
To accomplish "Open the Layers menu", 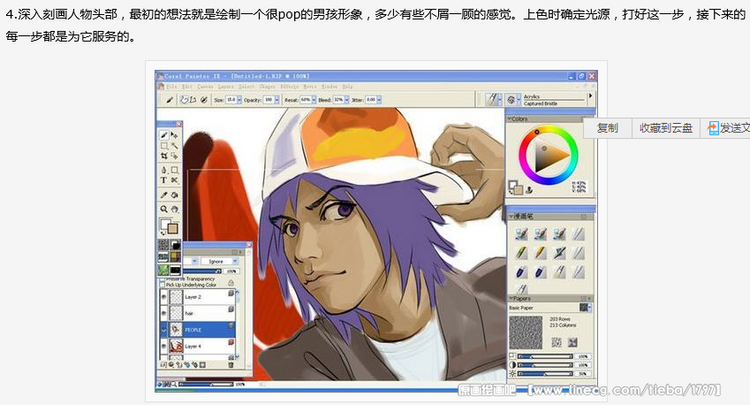I will [x=226, y=87].
